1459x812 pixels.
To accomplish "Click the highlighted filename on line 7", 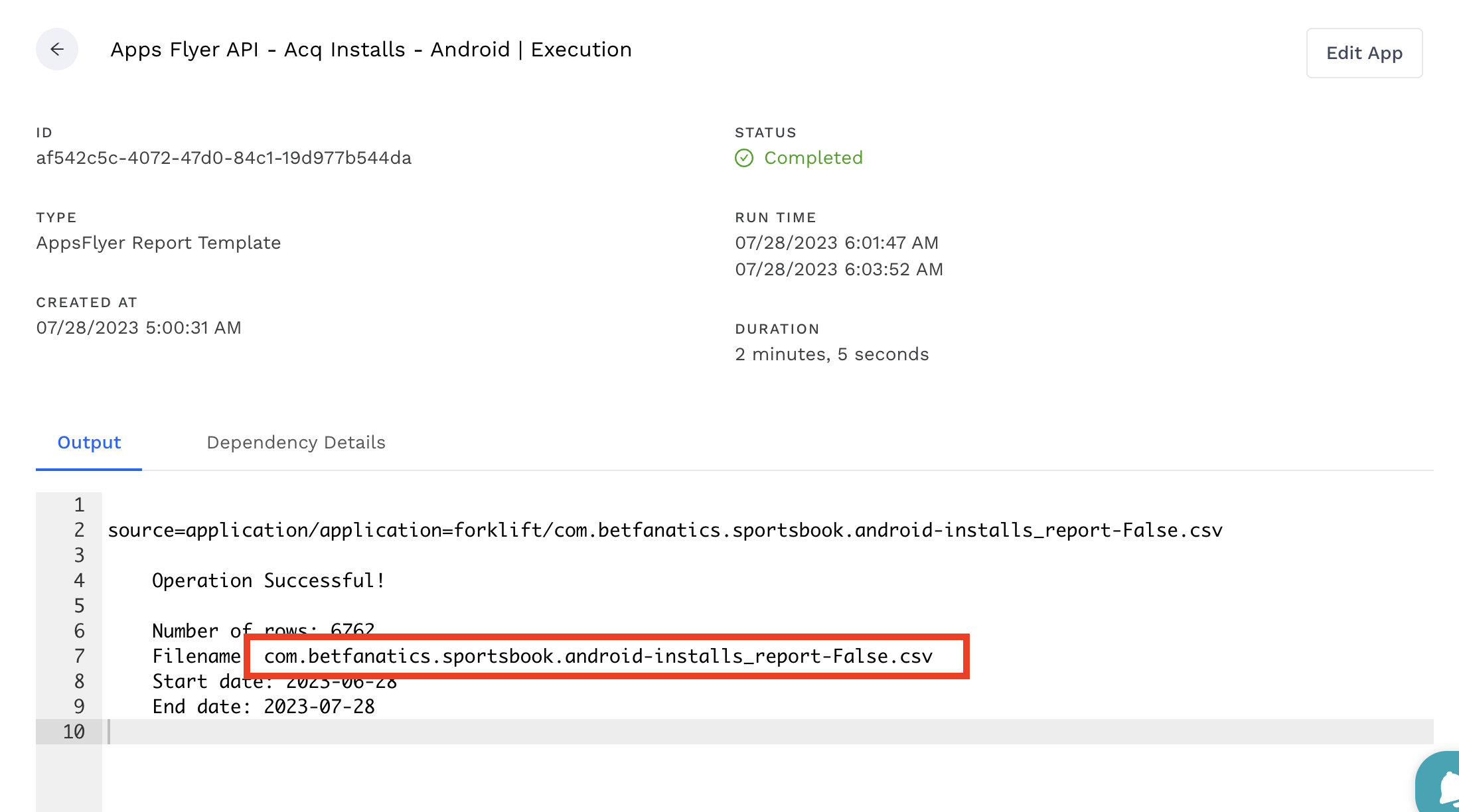I will [598, 656].
